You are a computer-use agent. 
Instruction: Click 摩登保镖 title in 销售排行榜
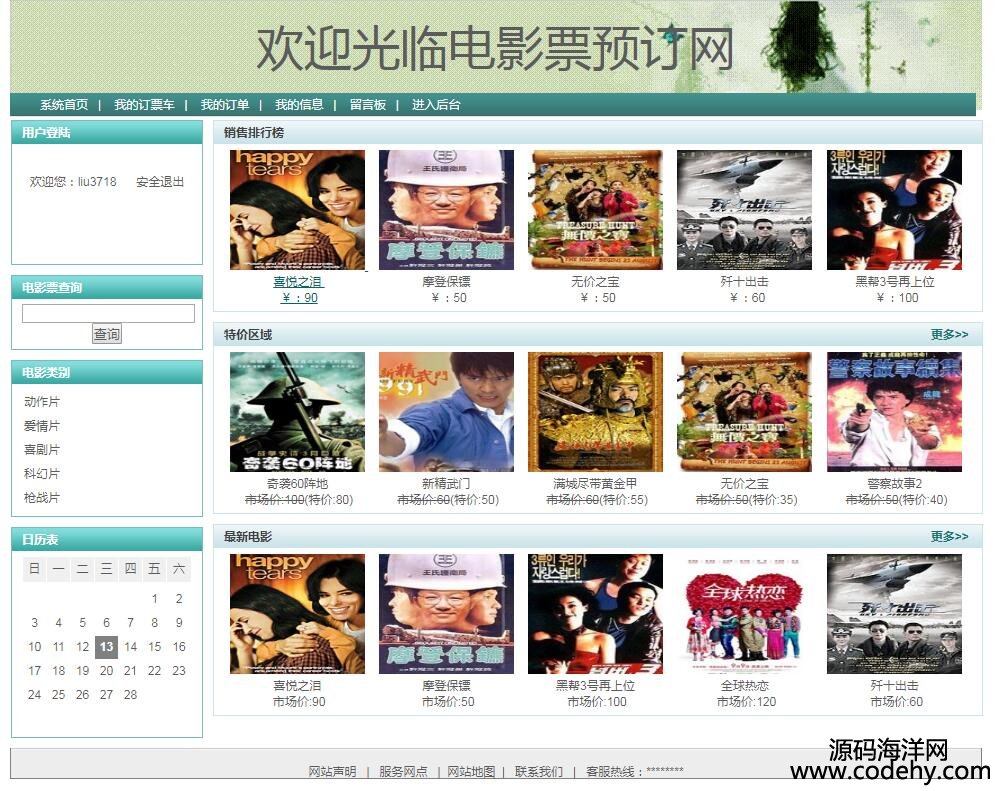447,282
